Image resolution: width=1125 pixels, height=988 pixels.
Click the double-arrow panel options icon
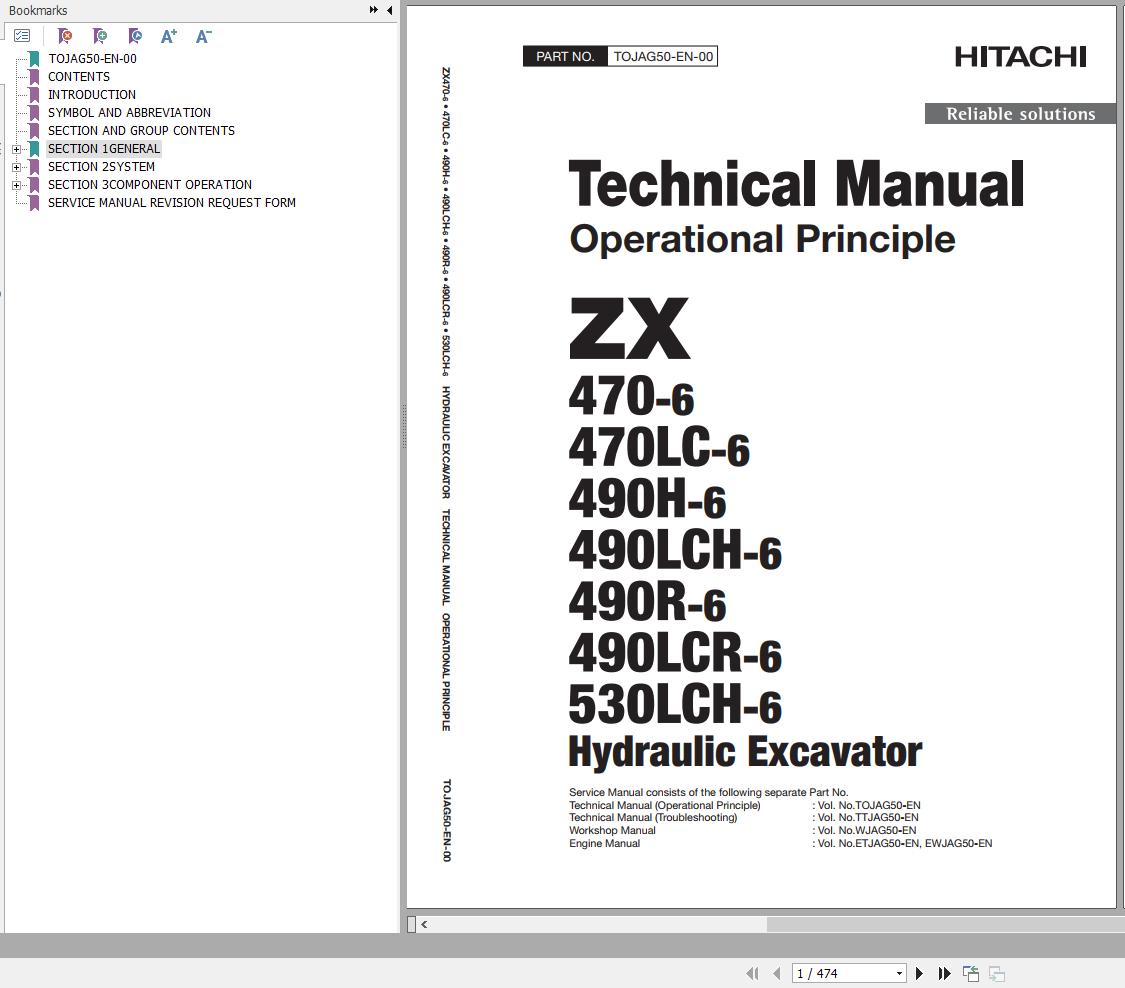point(374,10)
